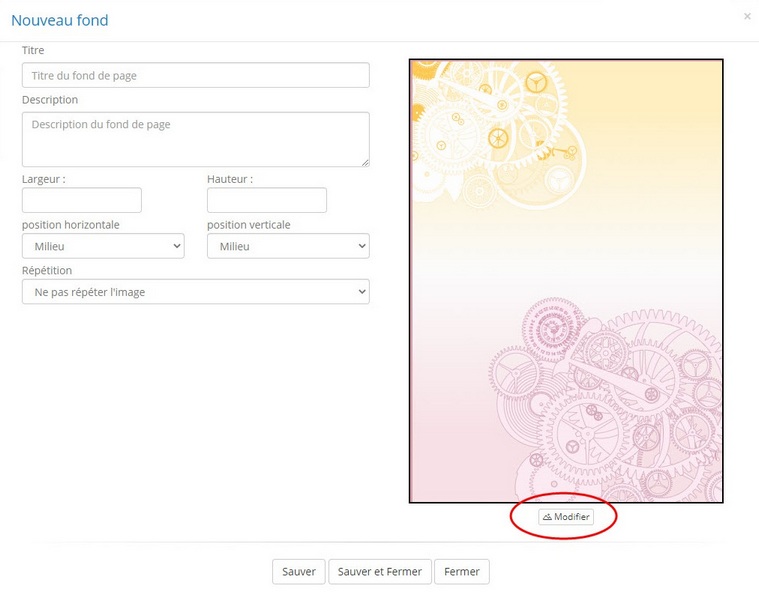
Task: Click the position horizontale label
Action: point(71,225)
